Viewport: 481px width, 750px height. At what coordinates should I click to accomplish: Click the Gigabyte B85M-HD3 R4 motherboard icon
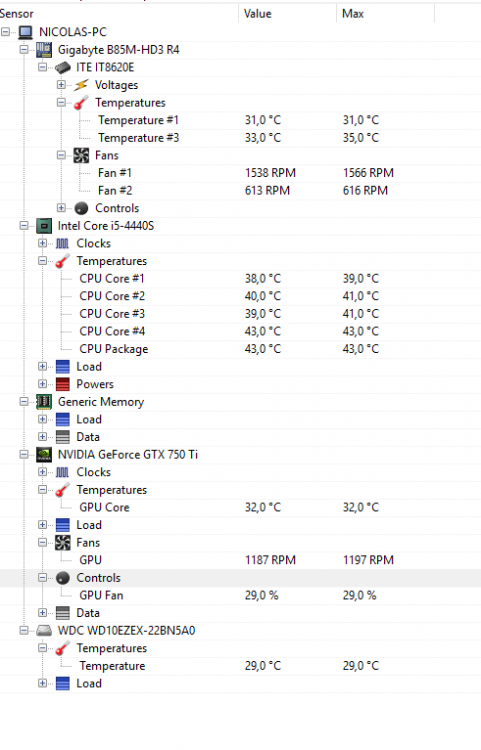coord(44,50)
